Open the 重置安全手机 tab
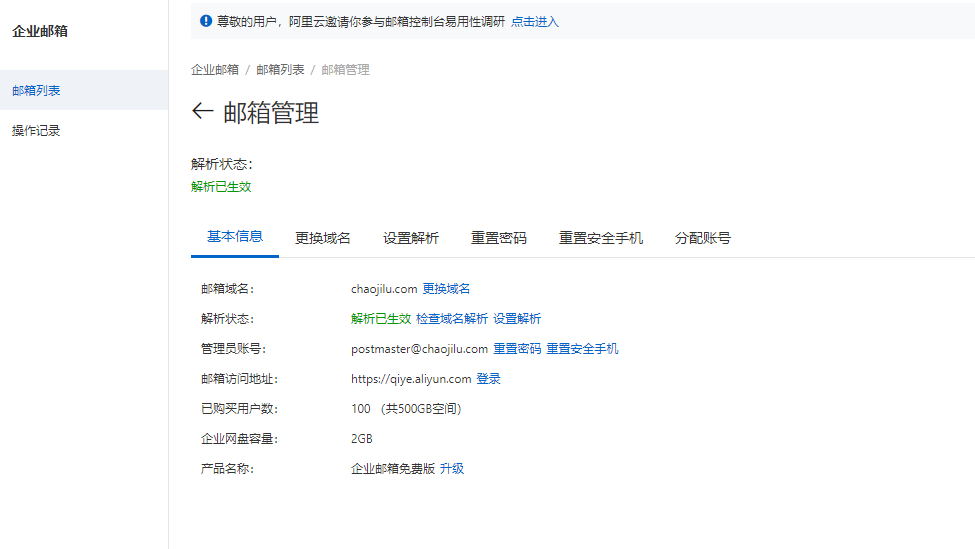Image resolution: width=975 pixels, height=549 pixels. (601, 238)
